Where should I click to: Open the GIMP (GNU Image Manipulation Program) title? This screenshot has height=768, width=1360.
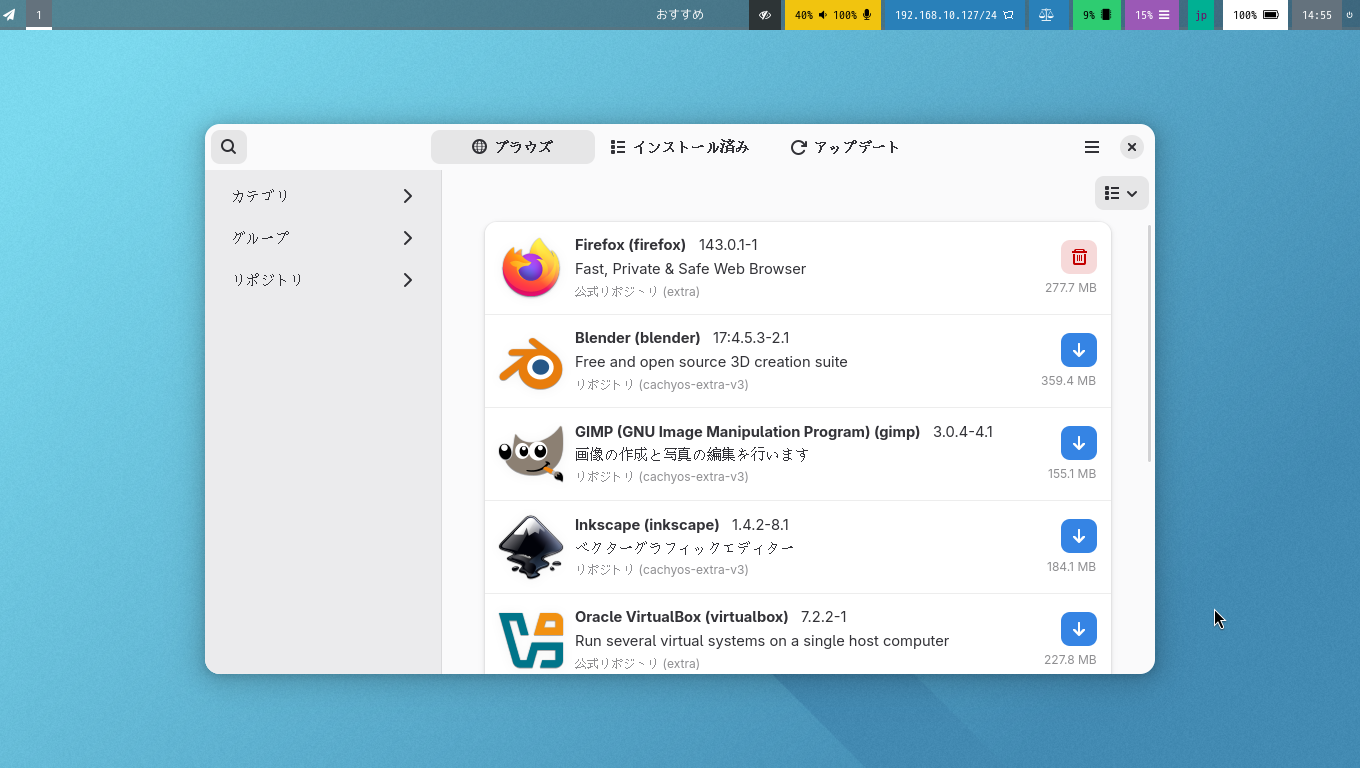747,432
